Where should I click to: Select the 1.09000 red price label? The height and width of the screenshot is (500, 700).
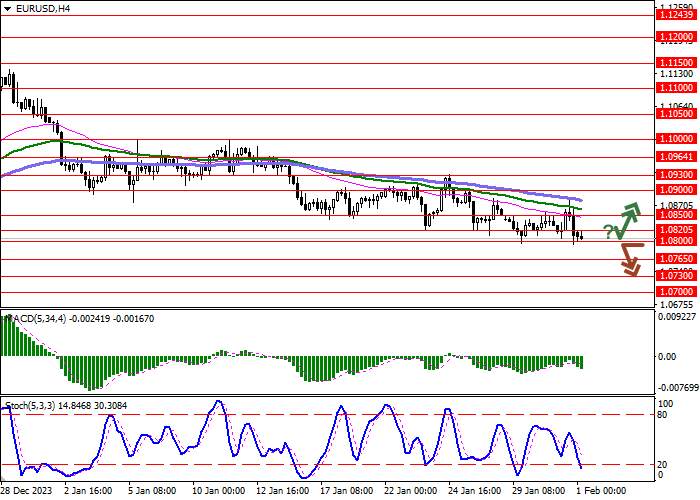[x=677, y=190]
